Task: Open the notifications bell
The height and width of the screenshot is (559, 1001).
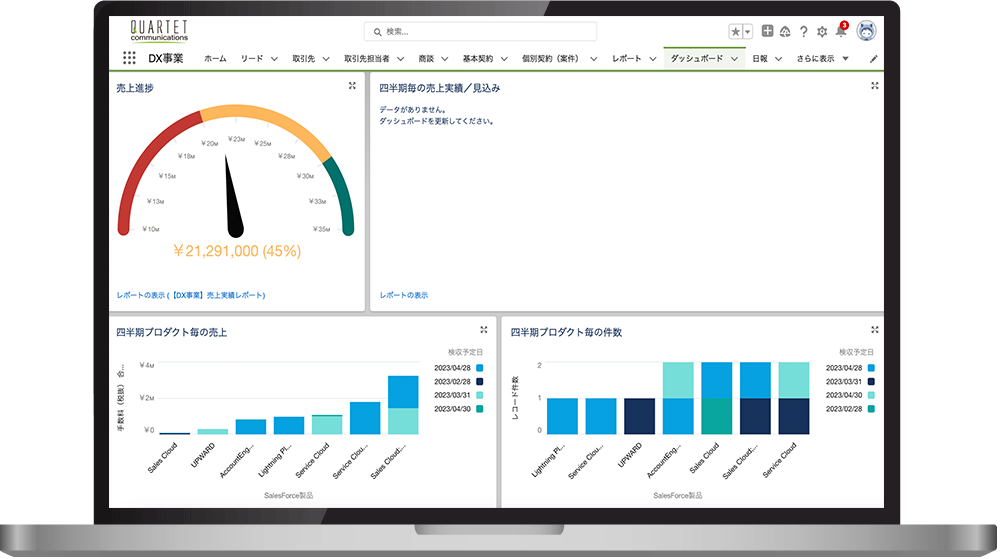Action: pyautogui.click(x=840, y=32)
